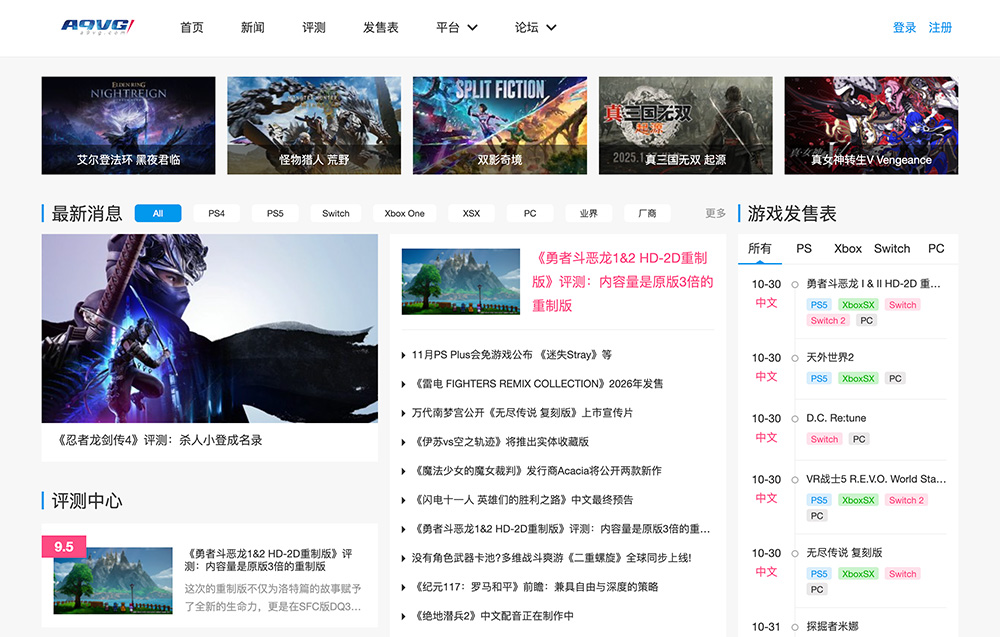This screenshot has height=637, width=1000.
Task: Open the 11月PS Plus会免游戏 news headline
Action: [512, 355]
